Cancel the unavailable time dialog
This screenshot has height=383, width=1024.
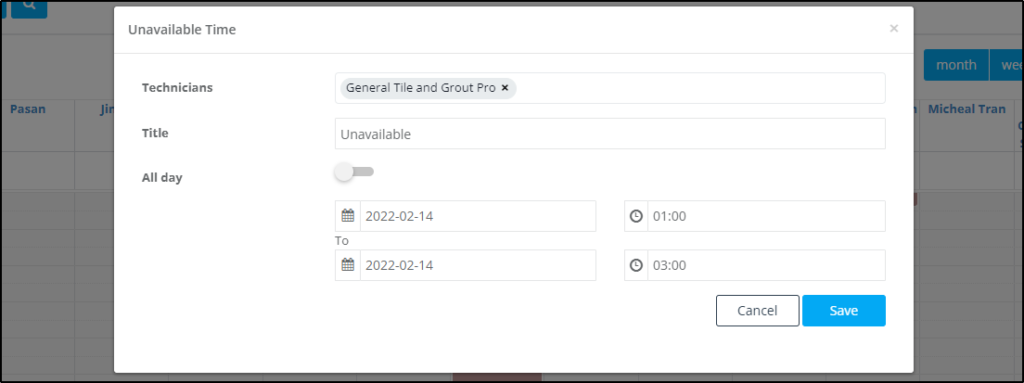[x=758, y=310]
